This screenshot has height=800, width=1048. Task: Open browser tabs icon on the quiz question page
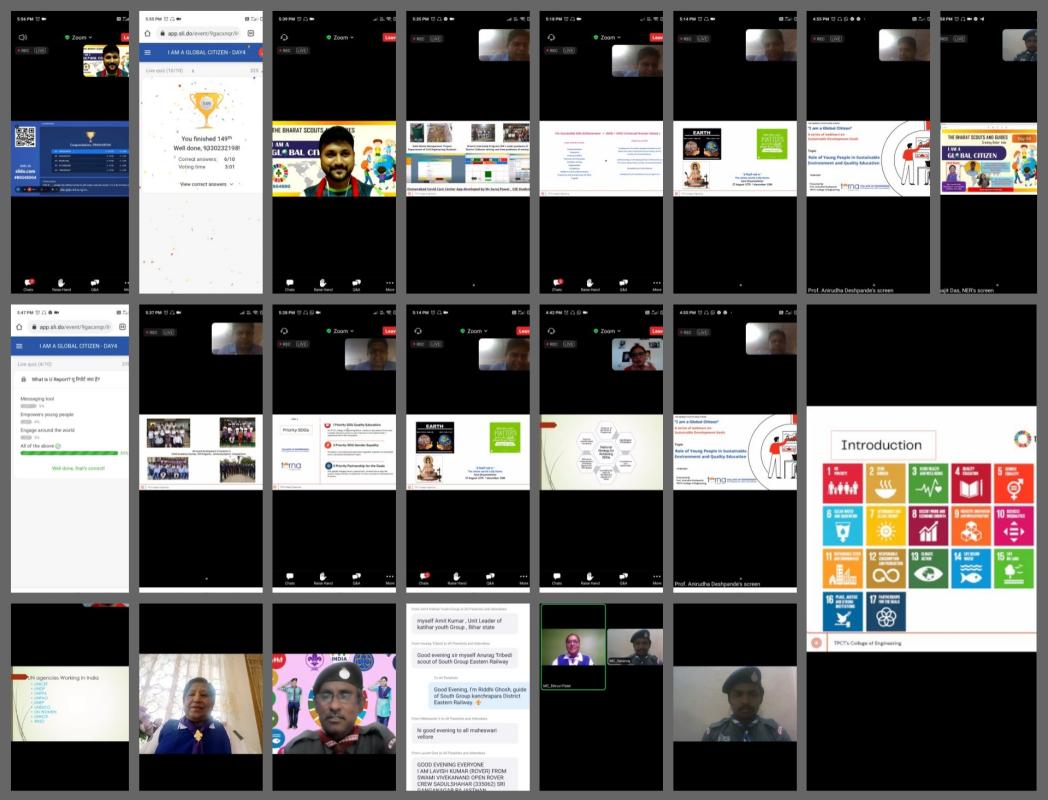pyautogui.click(x=122, y=326)
